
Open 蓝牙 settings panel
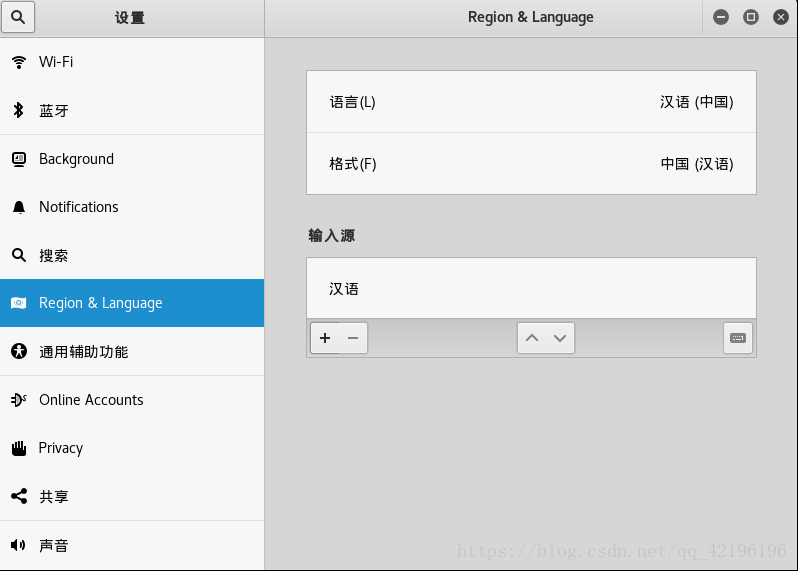point(132,110)
